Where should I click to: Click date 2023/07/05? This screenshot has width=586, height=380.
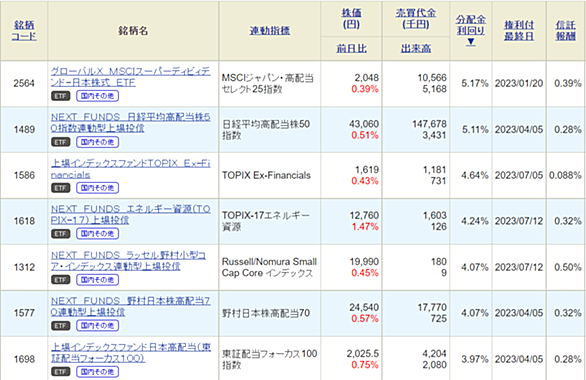(519, 175)
